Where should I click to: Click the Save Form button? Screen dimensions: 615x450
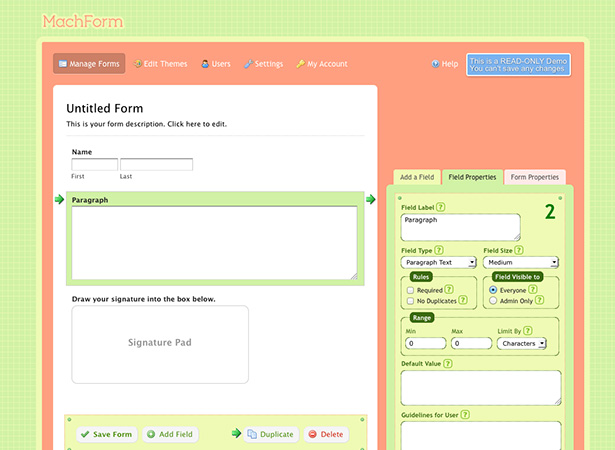click(107, 434)
